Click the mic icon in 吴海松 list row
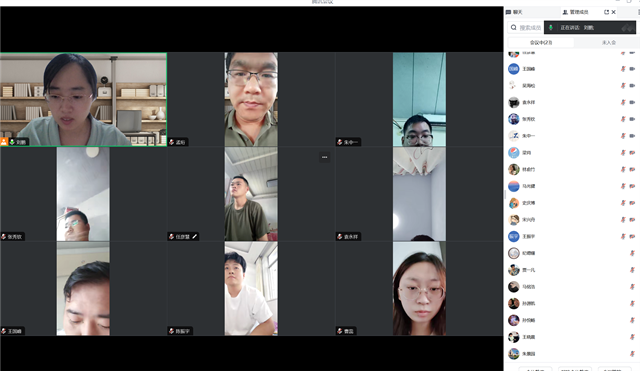 tap(623, 86)
